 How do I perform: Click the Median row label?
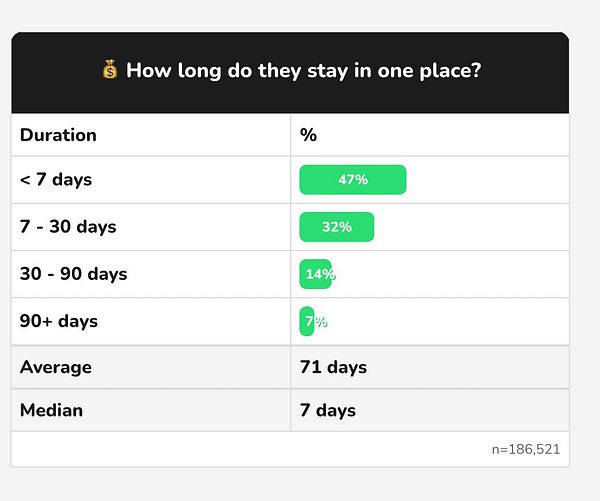pyautogui.click(x=52, y=410)
